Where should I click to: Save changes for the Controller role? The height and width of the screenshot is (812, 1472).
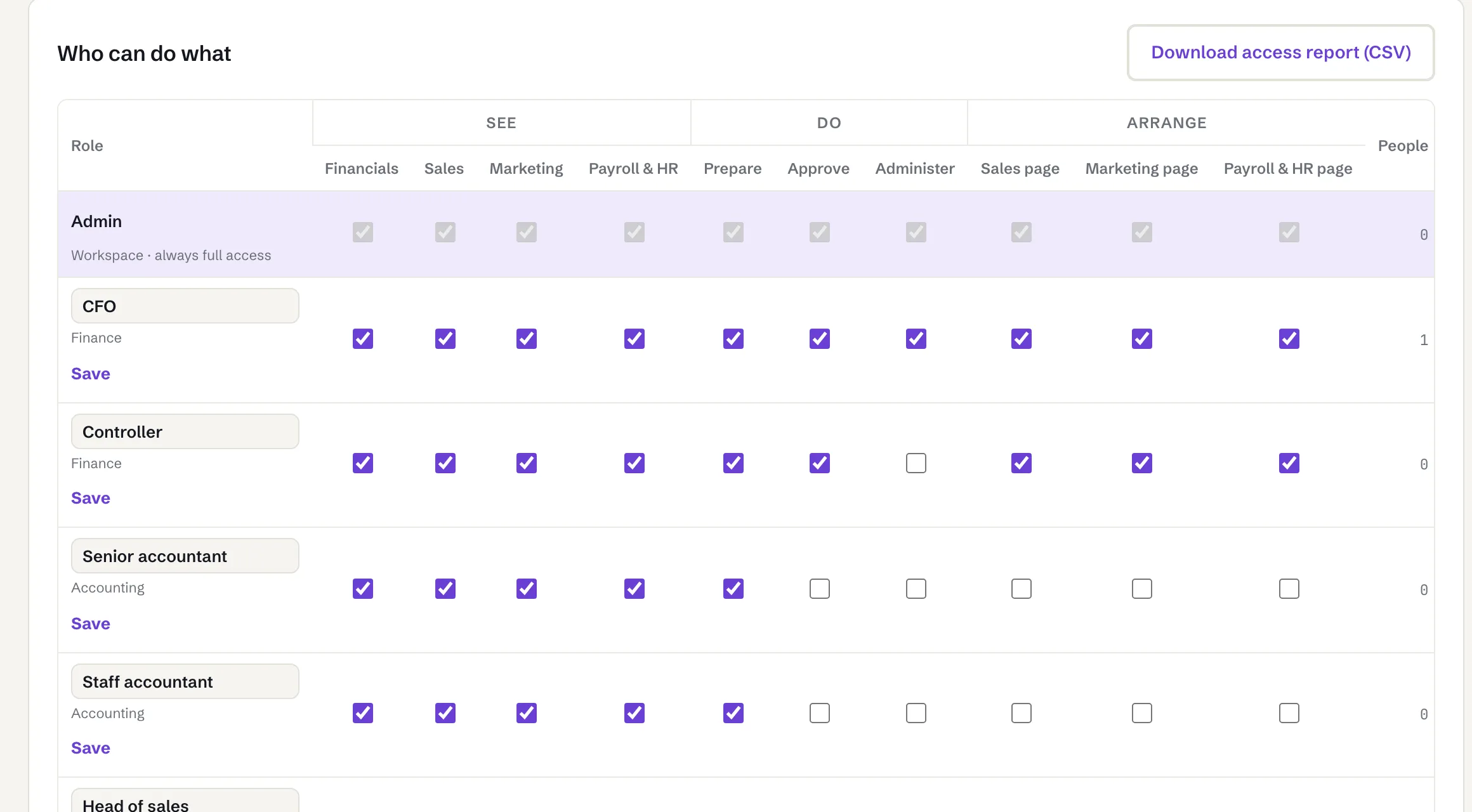click(x=91, y=498)
